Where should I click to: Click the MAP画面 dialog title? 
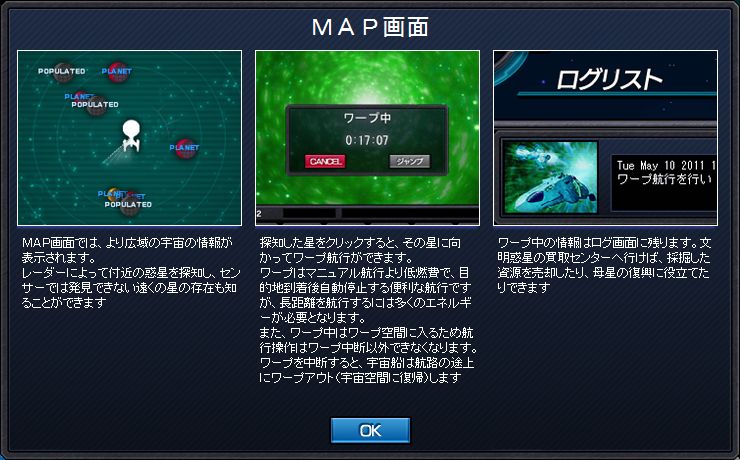[x=370, y=27]
